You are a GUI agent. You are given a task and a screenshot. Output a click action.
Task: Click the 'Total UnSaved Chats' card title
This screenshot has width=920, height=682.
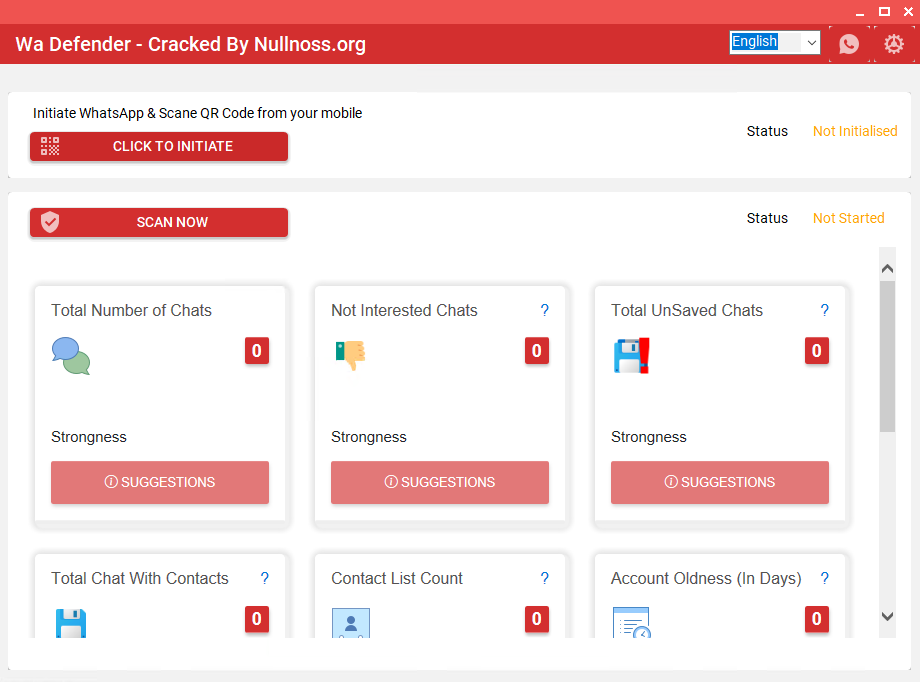(x=686, y=310)
